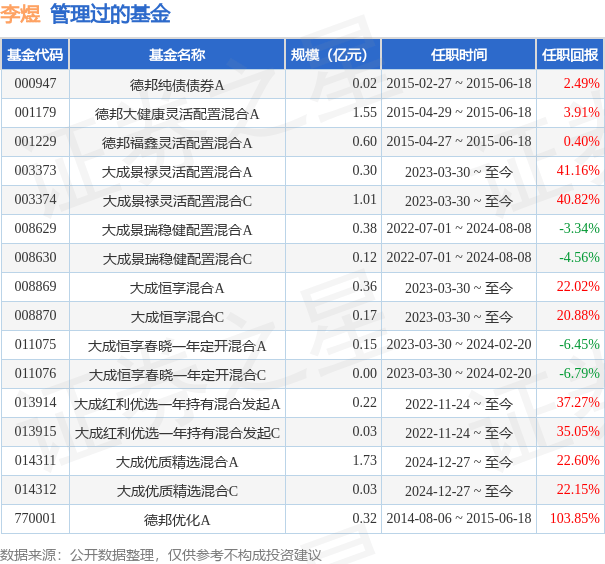Screen dimensions: 605x564
Task: Select fund code 013915
Action: (x=35, y=431)
